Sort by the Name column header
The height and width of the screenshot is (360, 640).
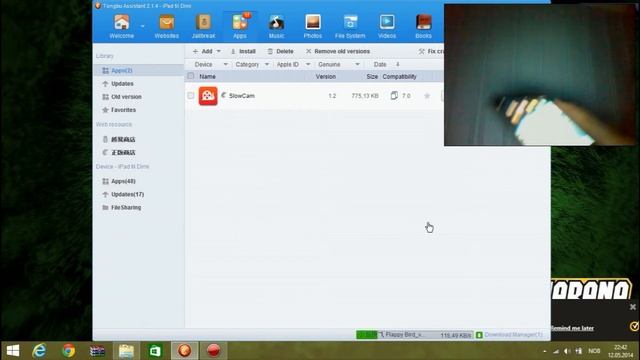point(207,76)
